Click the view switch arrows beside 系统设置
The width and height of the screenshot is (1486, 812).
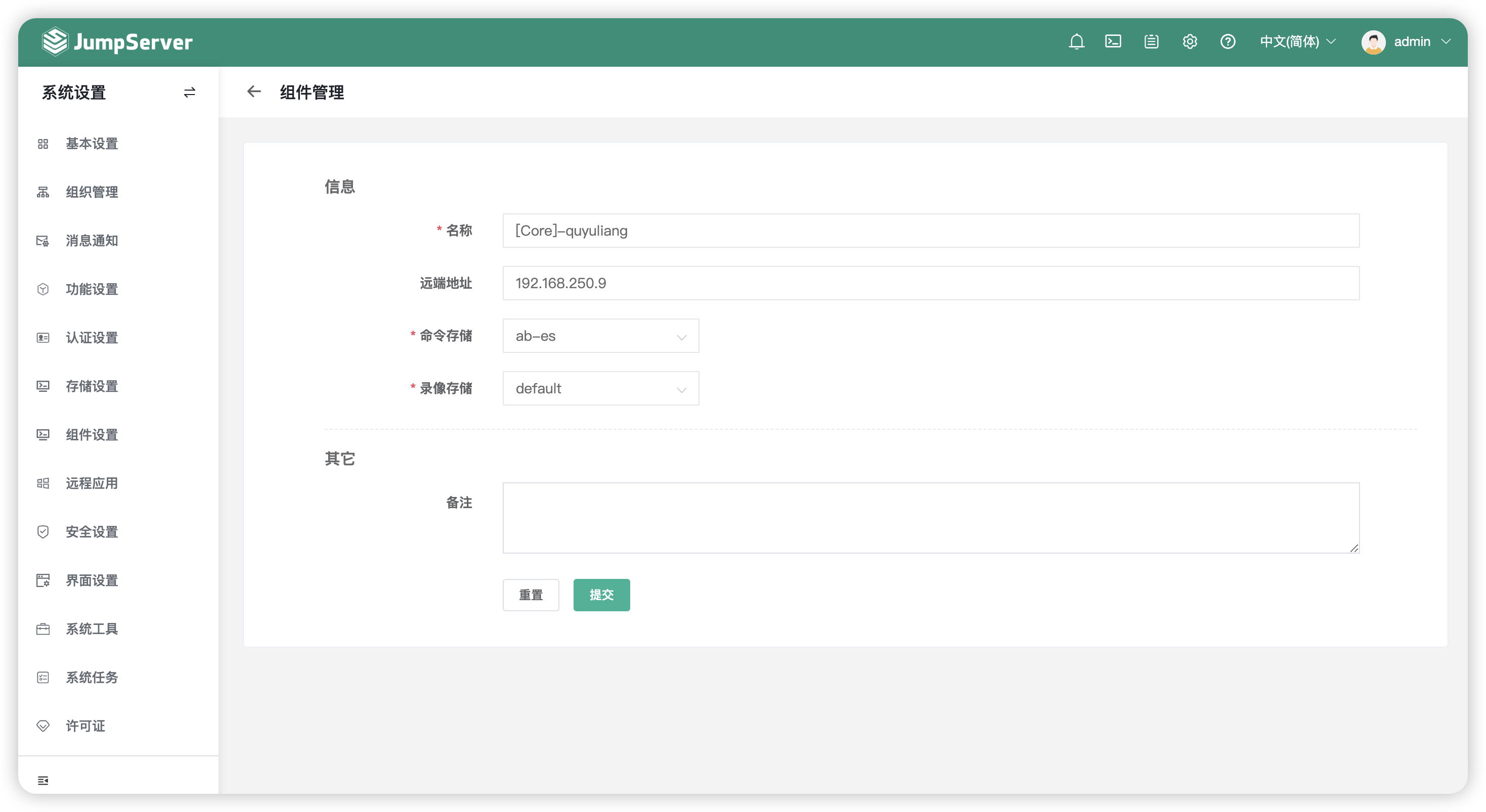tap(189, 92)
